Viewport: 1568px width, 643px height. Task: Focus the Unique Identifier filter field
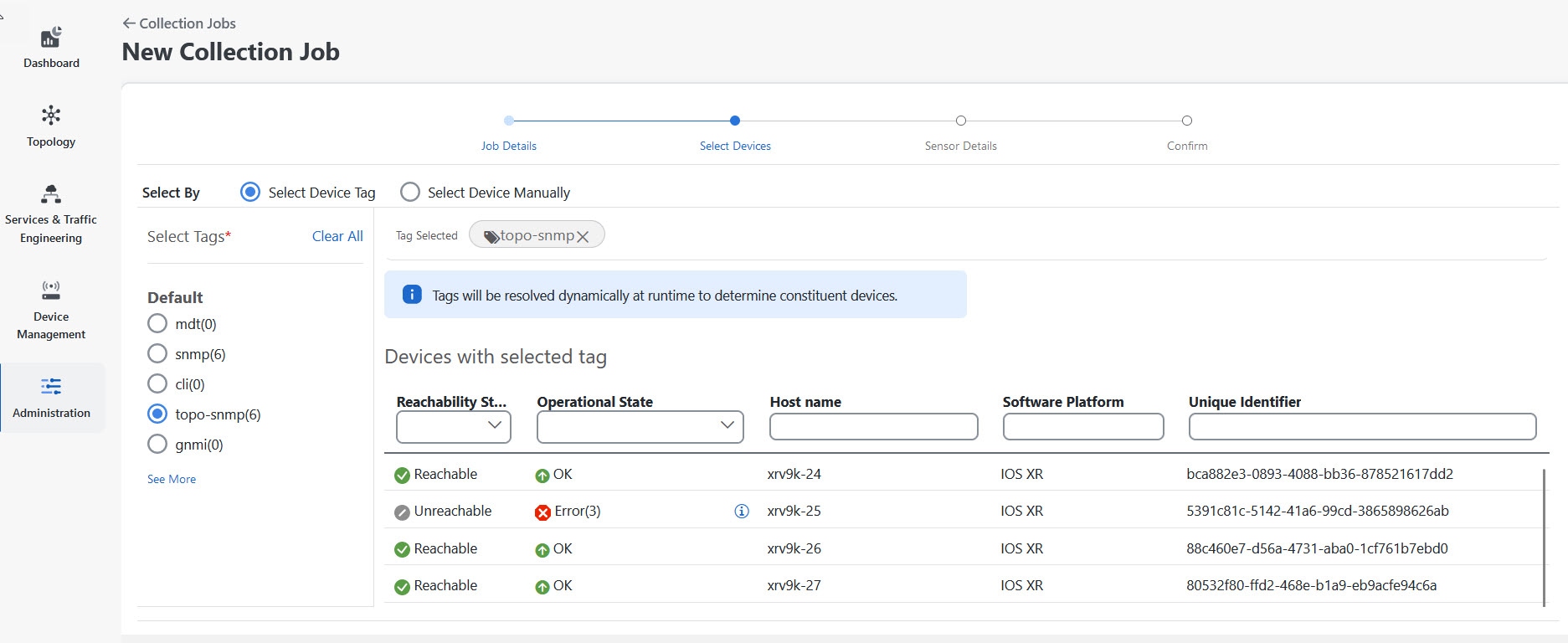click(x=1362, y=426)
